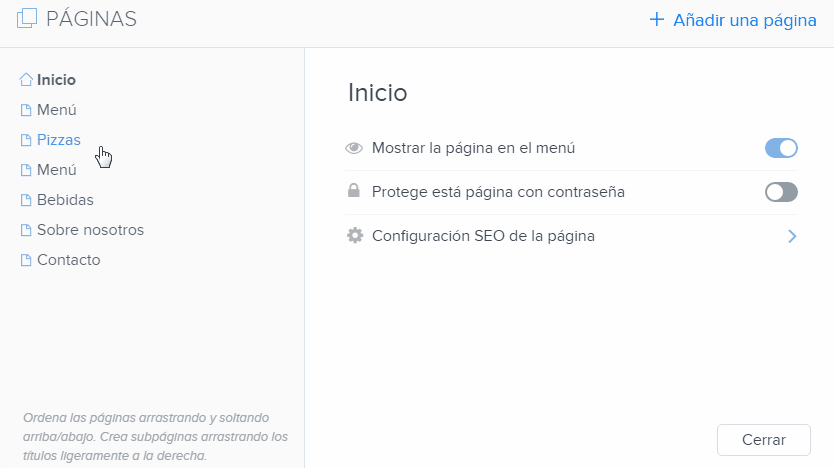Click the page icon next to Pizzas
Image resolution: width=834 pixels, height=468 pixels.
click(x=27, y=140)
